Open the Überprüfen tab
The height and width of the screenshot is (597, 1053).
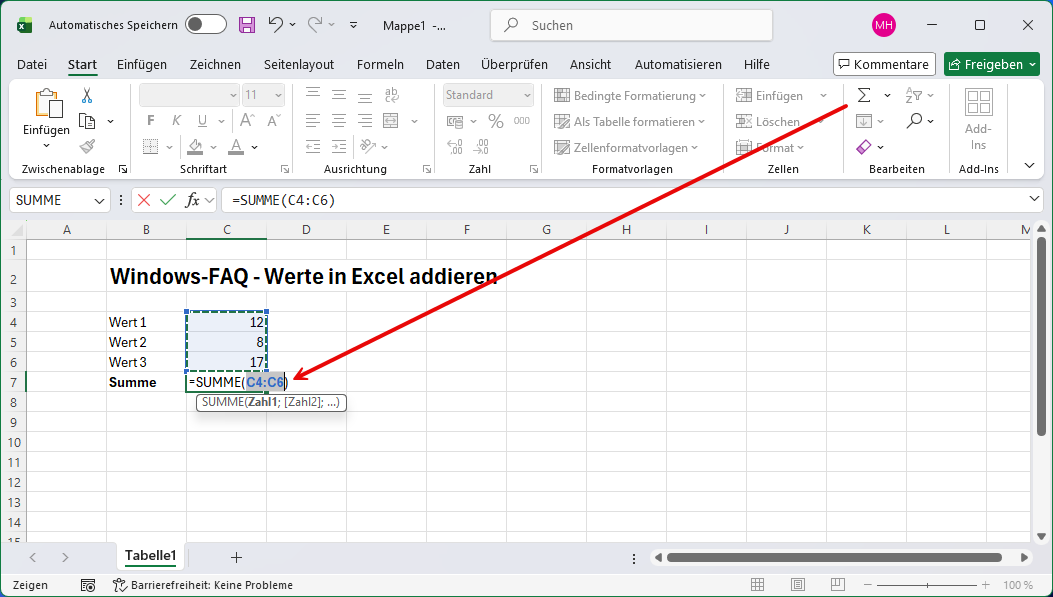pos(514,64)
